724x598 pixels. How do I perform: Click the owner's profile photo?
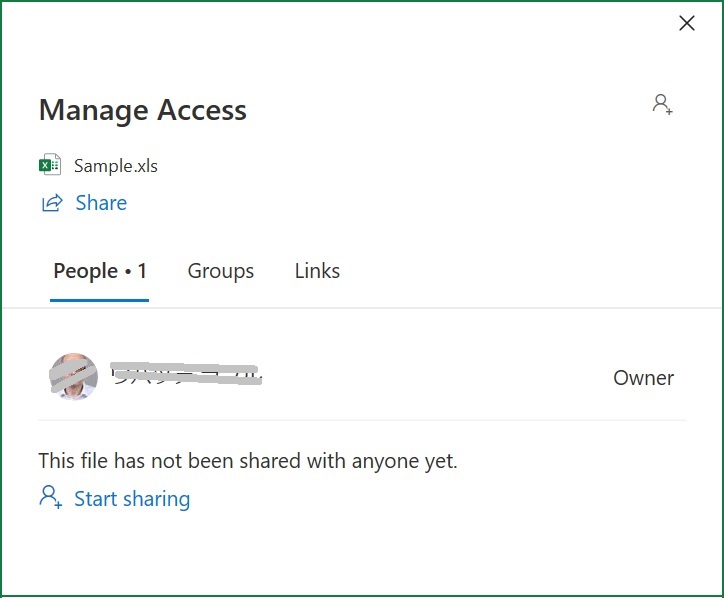(x=73, y=377)
